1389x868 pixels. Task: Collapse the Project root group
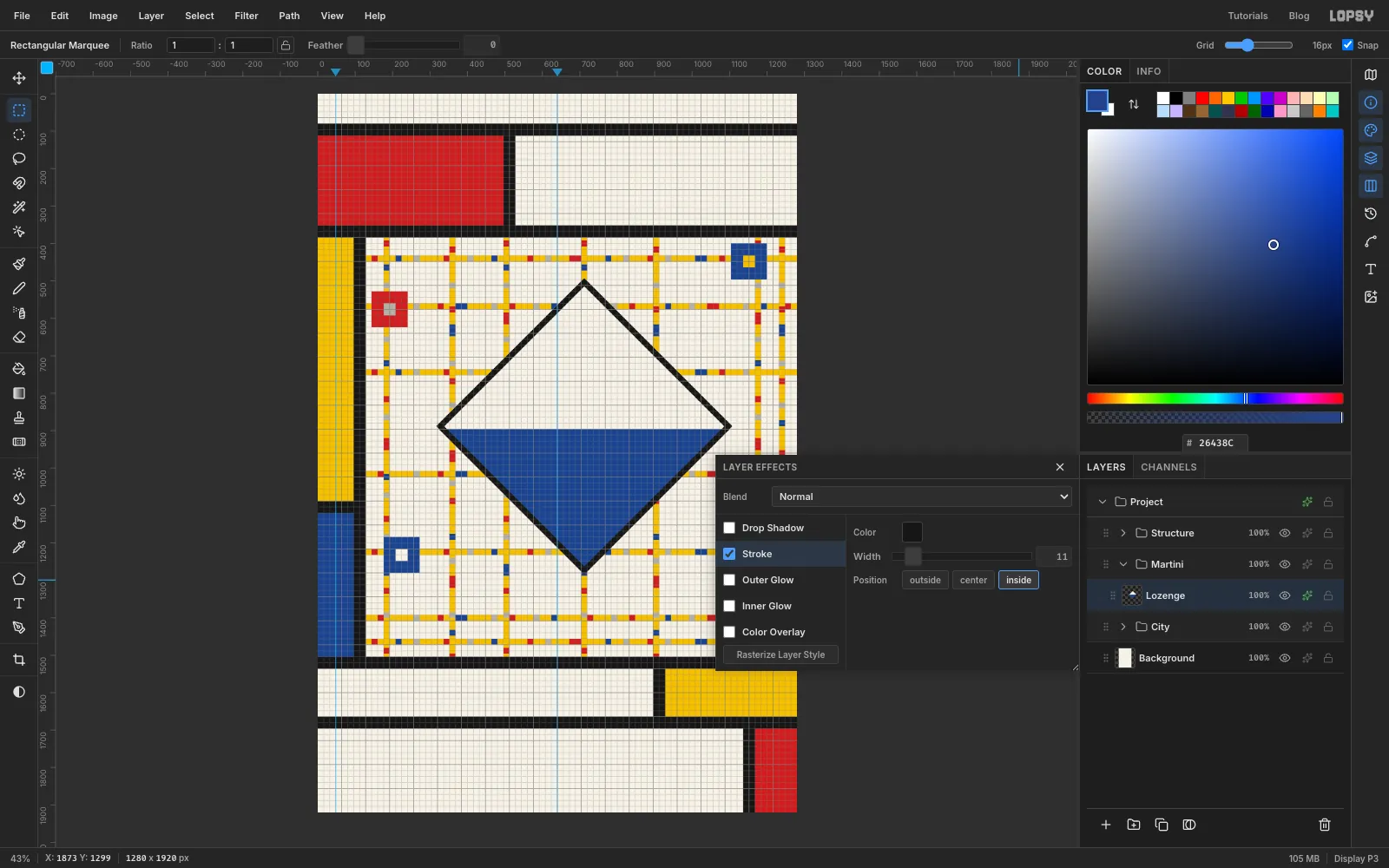(x=1103, y=502)
